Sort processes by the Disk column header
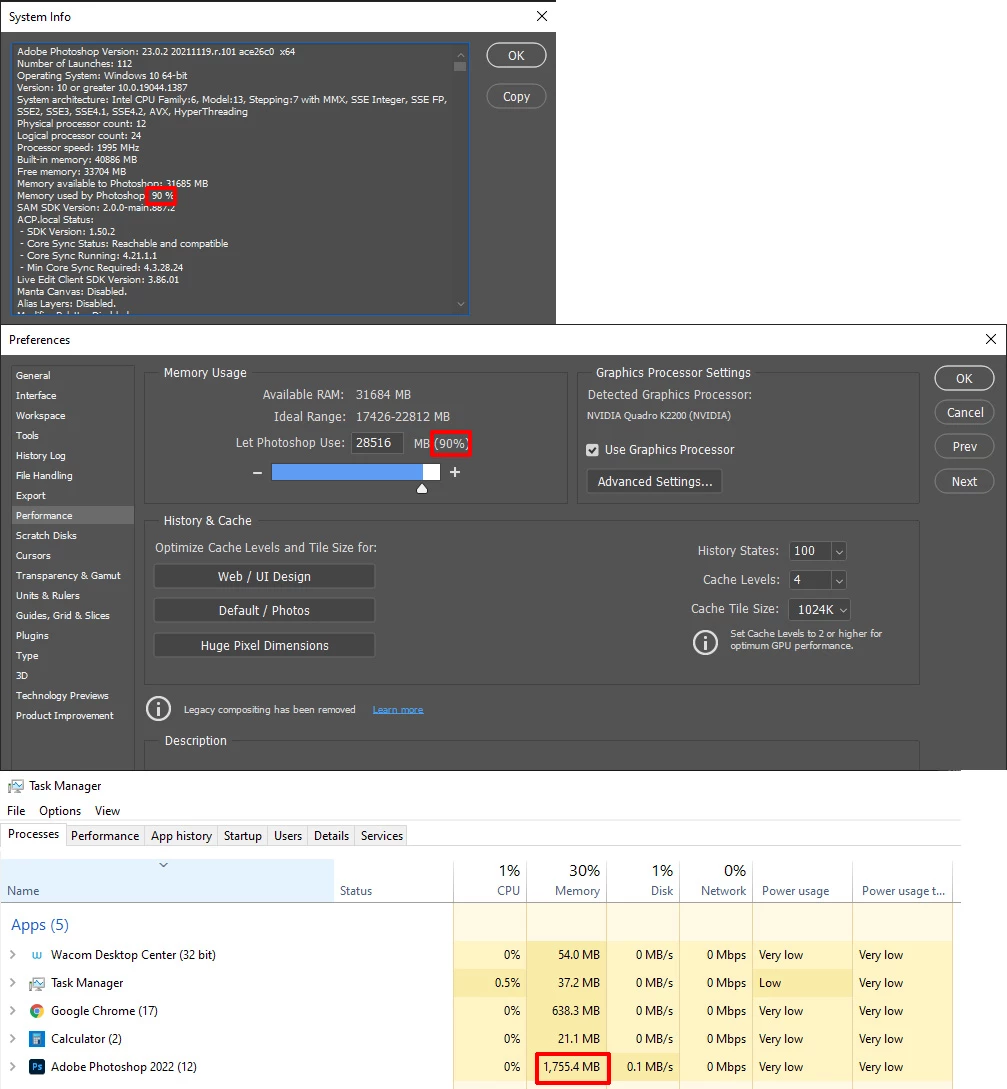Image resolution: width=1007 pixels, height=1089 pixels. click(643, 881)
